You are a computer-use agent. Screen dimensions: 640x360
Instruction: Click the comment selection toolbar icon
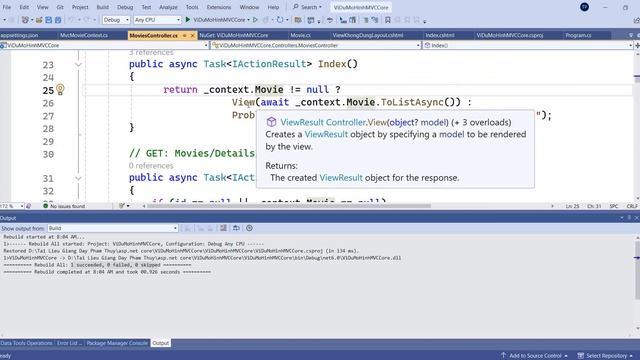[x=366, y=20]
